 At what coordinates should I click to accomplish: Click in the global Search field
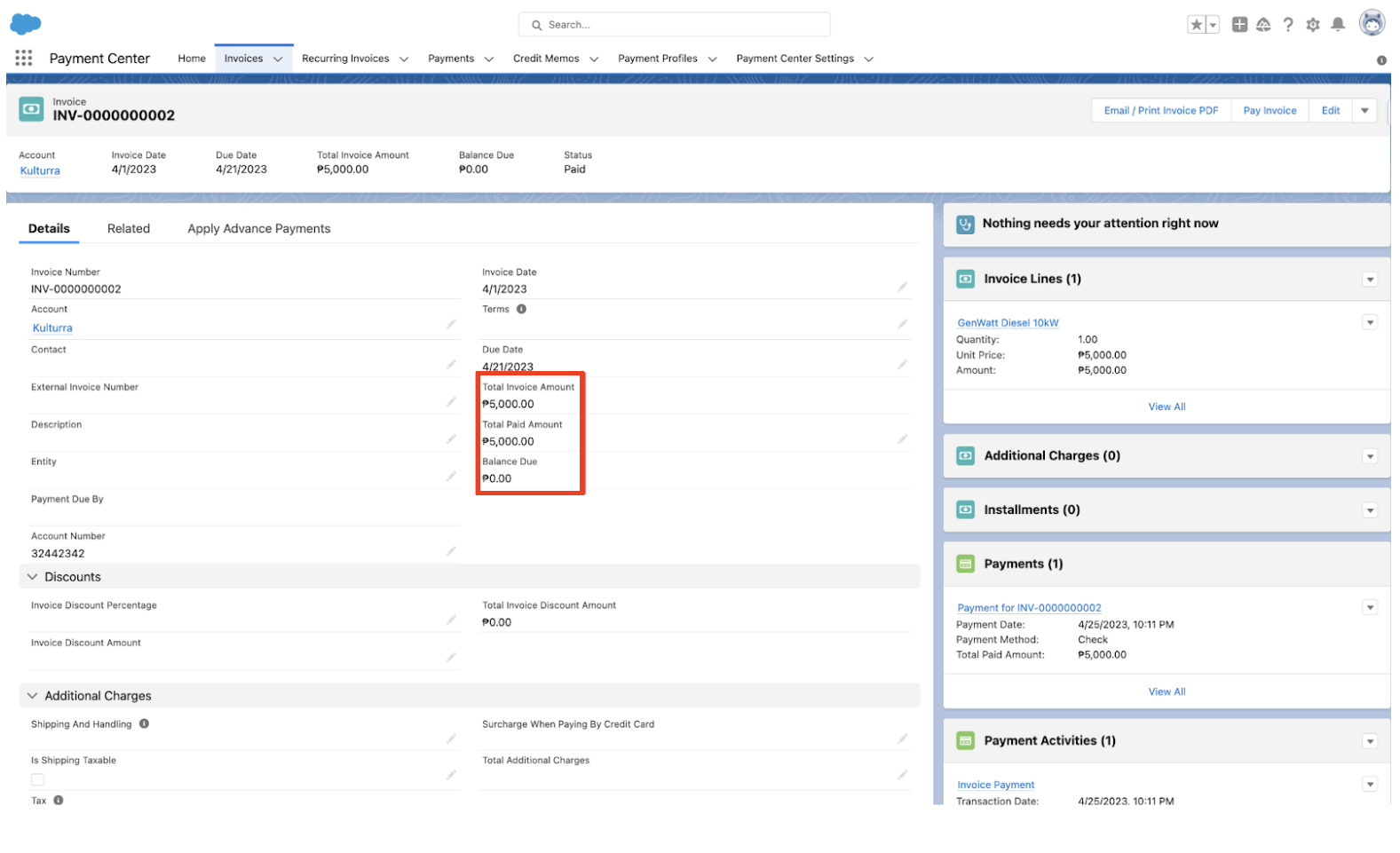coord(675,25)
